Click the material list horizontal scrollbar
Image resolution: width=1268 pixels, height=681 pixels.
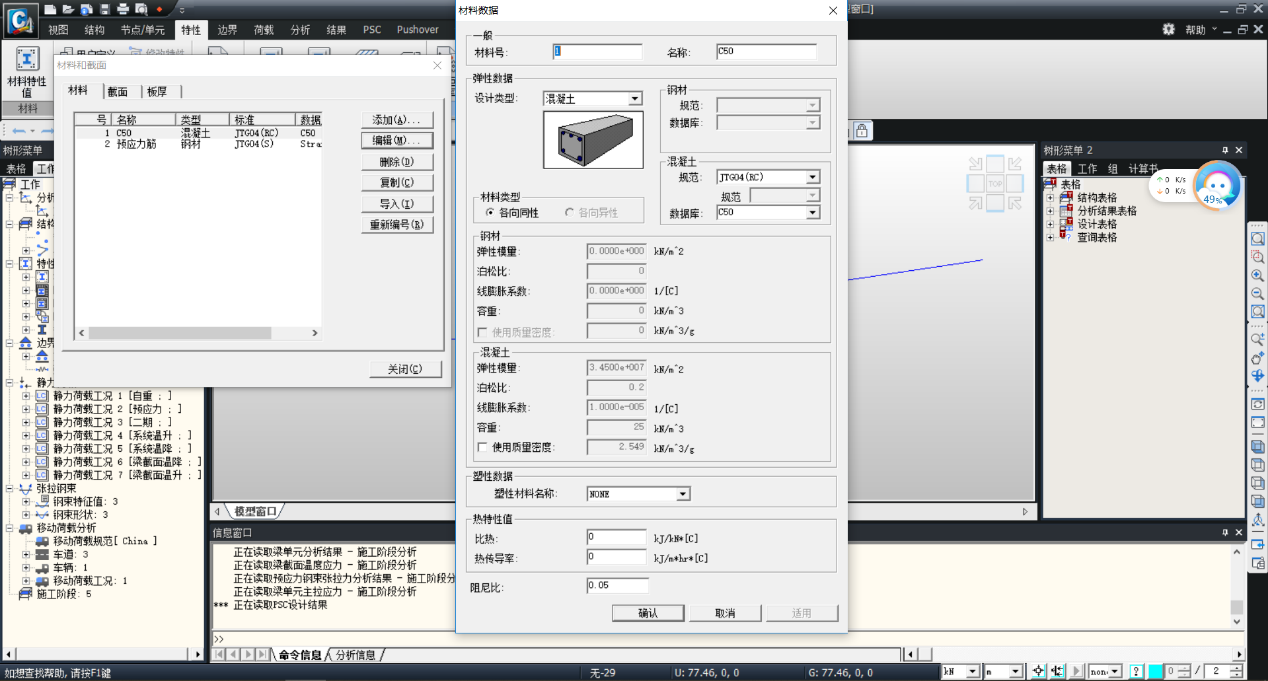pos(200,333)
